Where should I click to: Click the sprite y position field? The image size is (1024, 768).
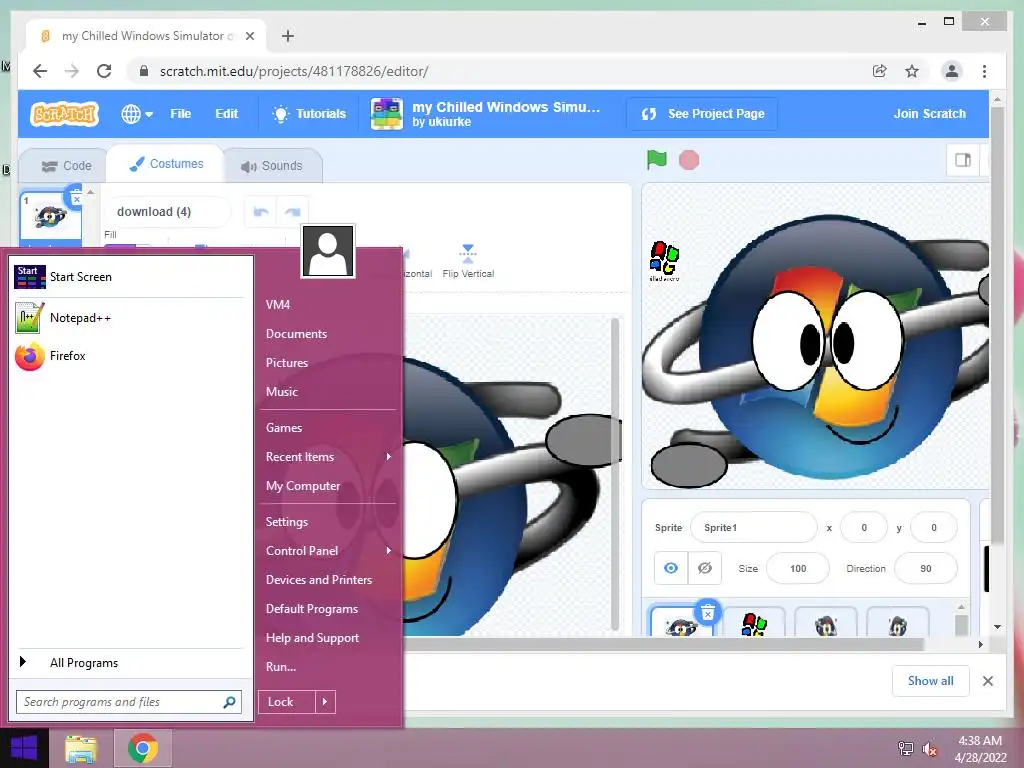[933, 528]
